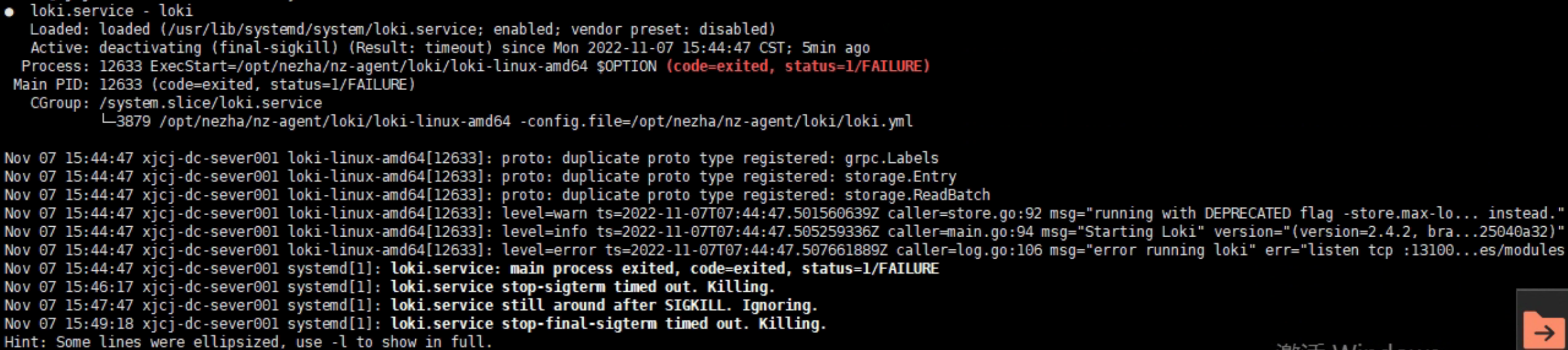Click the red code=exited status=1/FAILURE text
Screen dimensions: 1568x350
click(x=797, y=66)
